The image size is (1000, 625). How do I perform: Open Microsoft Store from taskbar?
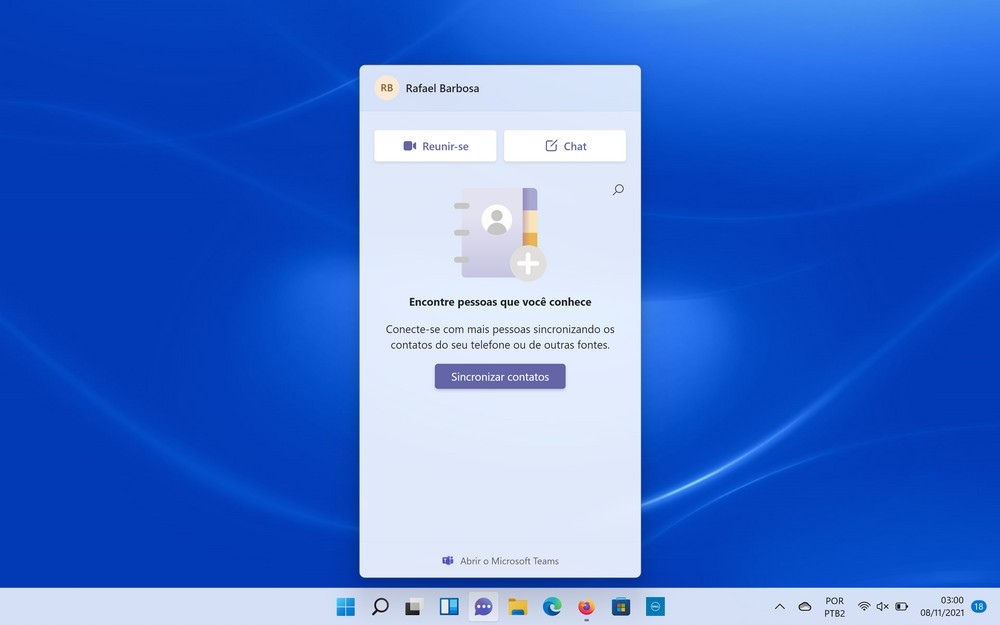620,607
